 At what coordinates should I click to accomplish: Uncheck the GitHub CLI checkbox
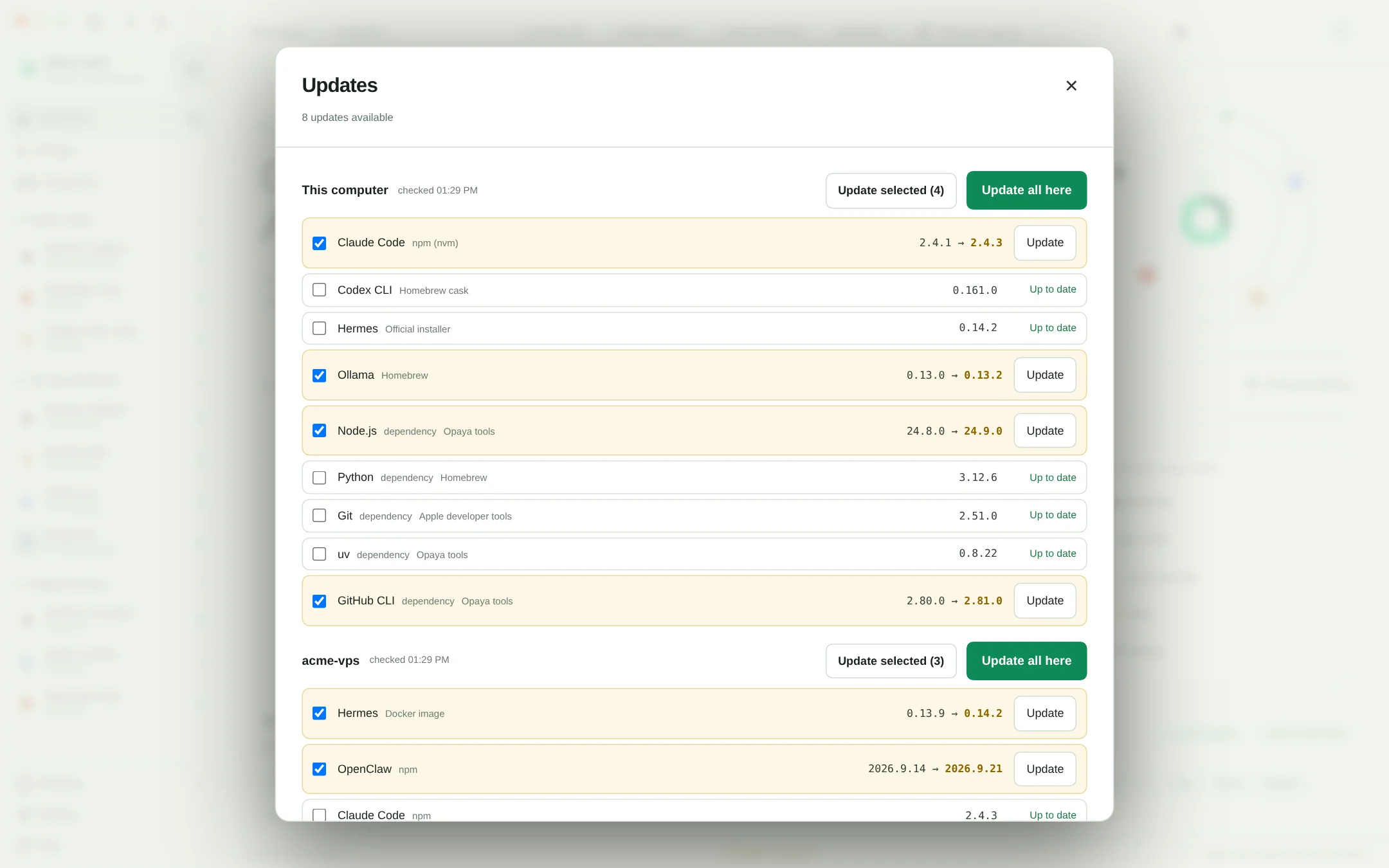pyautogui.click(x=319, y=601)
